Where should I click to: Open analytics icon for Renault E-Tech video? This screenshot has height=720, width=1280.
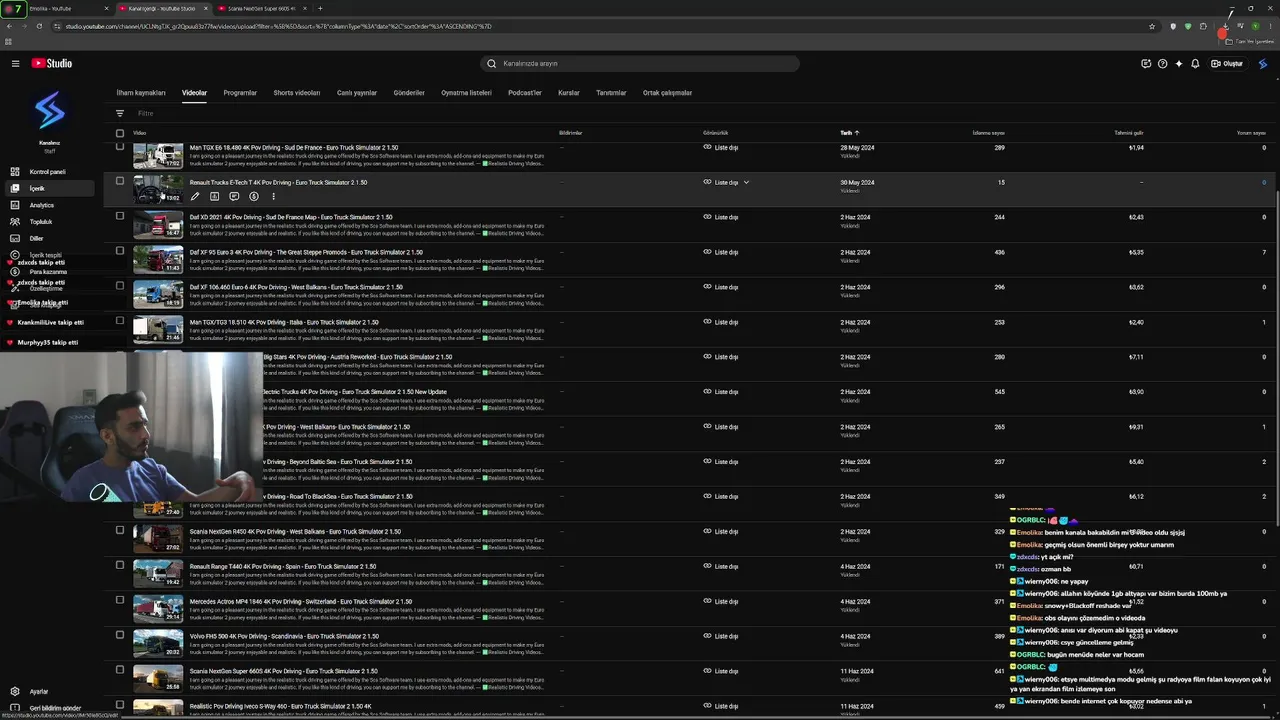tap(214, 196)
